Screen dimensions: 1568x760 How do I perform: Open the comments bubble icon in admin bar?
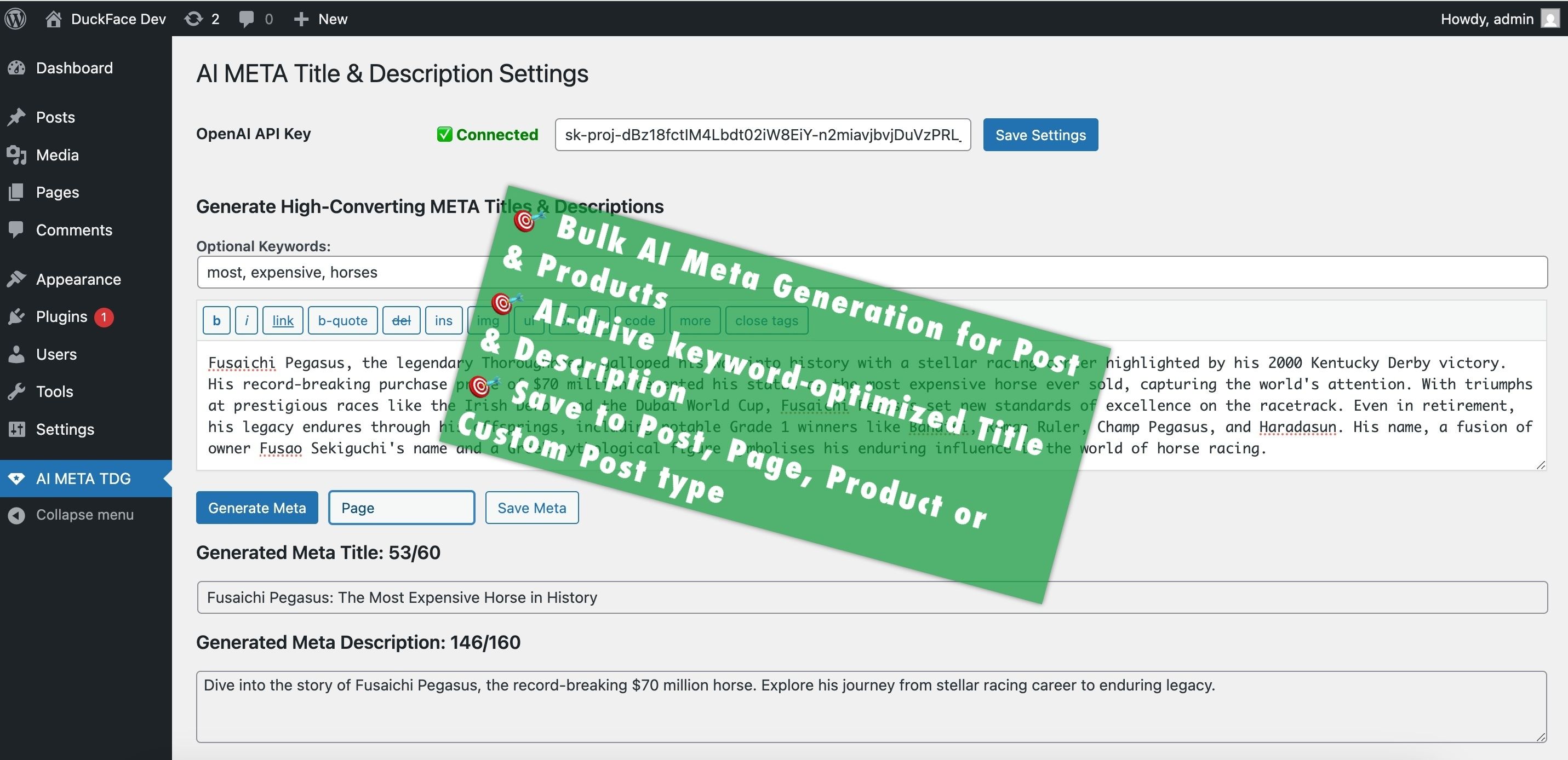coord(246,19)
